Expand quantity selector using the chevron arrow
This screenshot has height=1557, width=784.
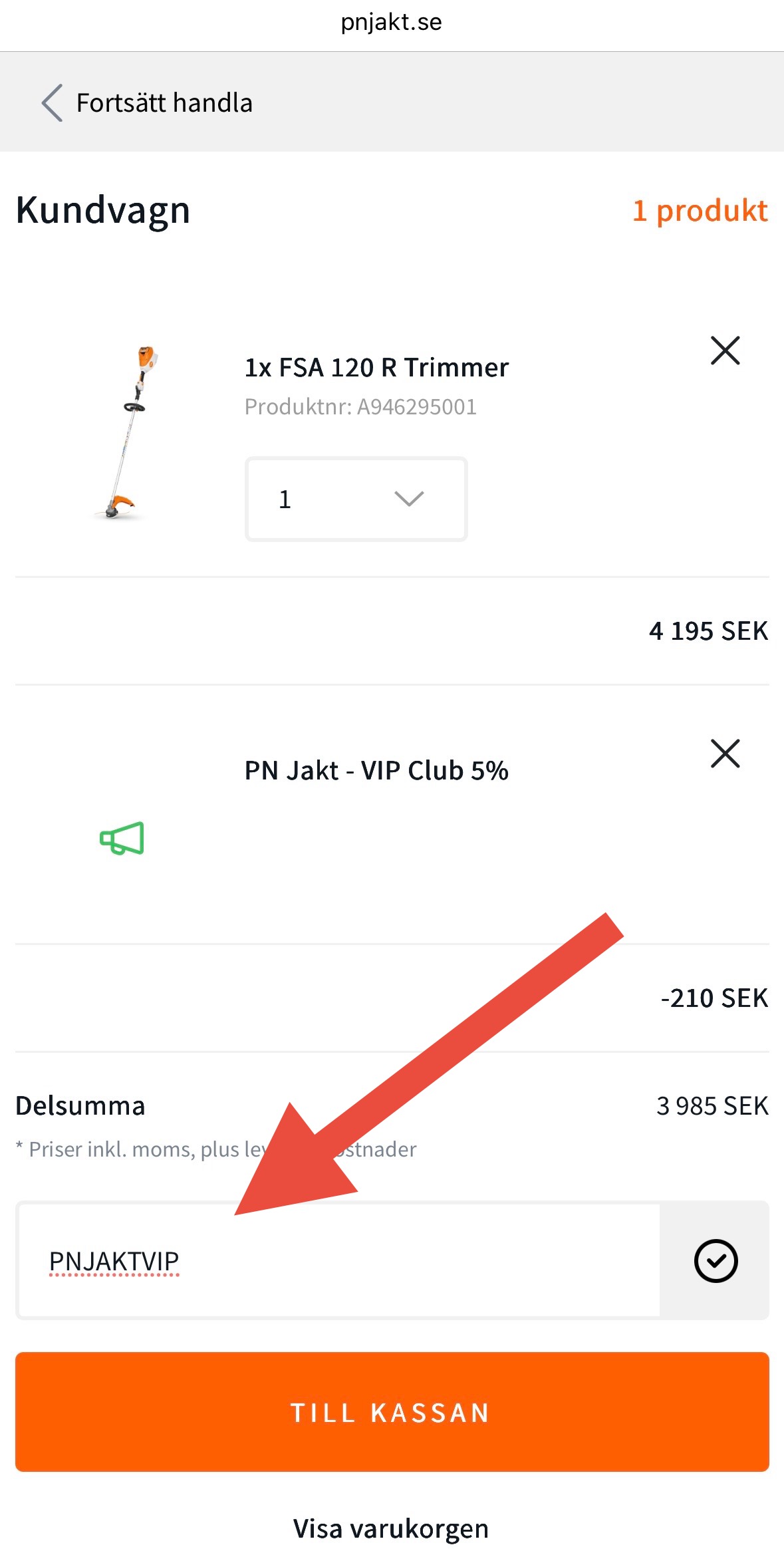[409, 499]
